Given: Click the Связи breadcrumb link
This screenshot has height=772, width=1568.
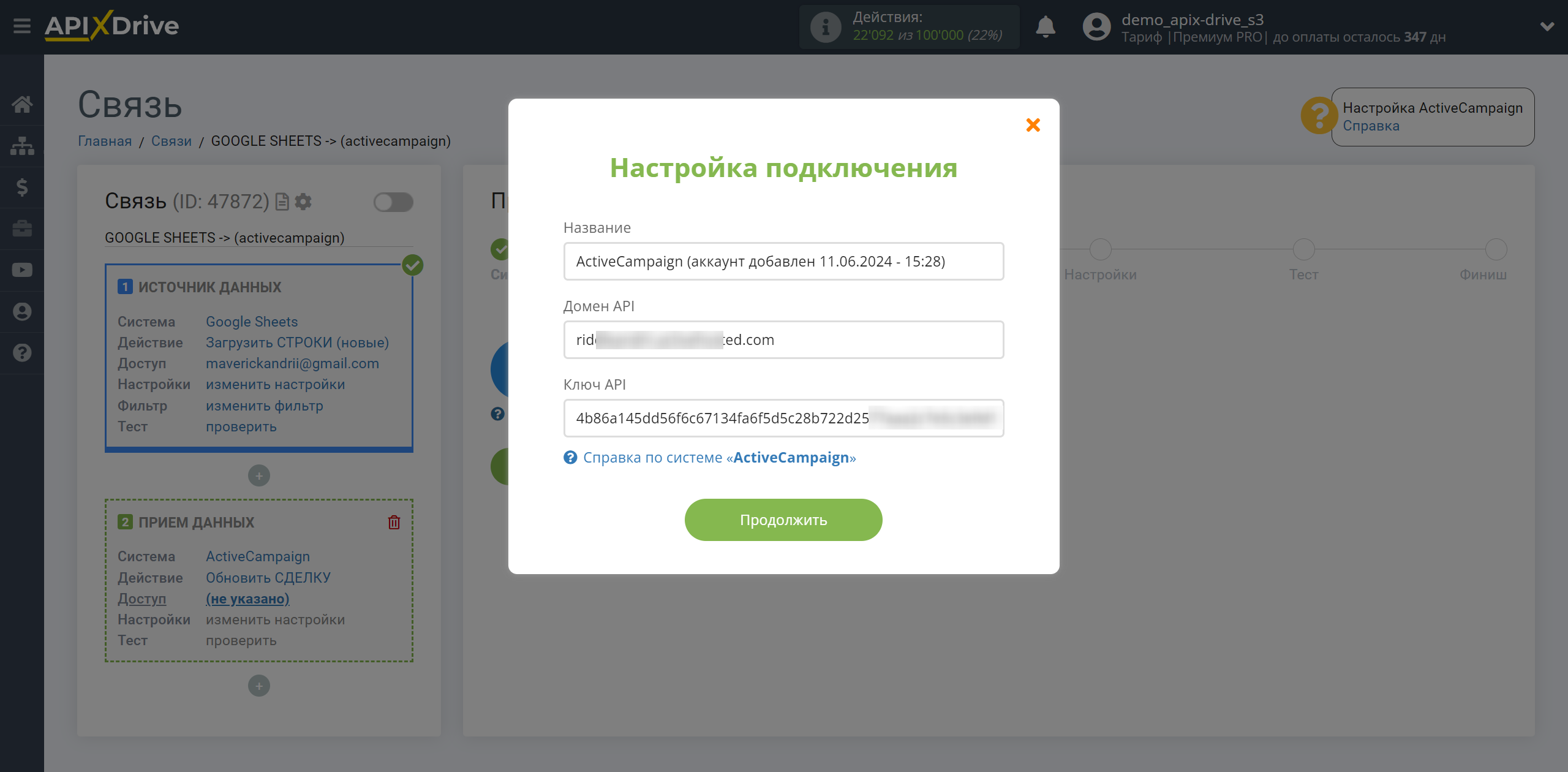Looking at the screenshot, I should pos(171,141).
